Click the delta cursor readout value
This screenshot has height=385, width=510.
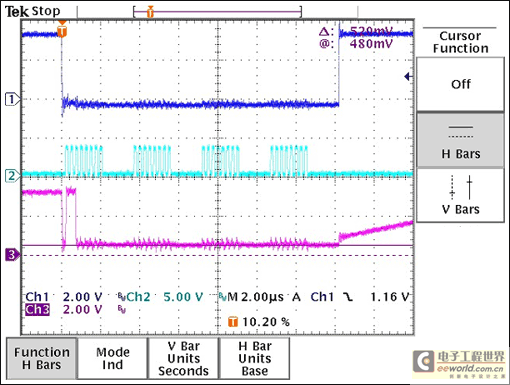371,31
